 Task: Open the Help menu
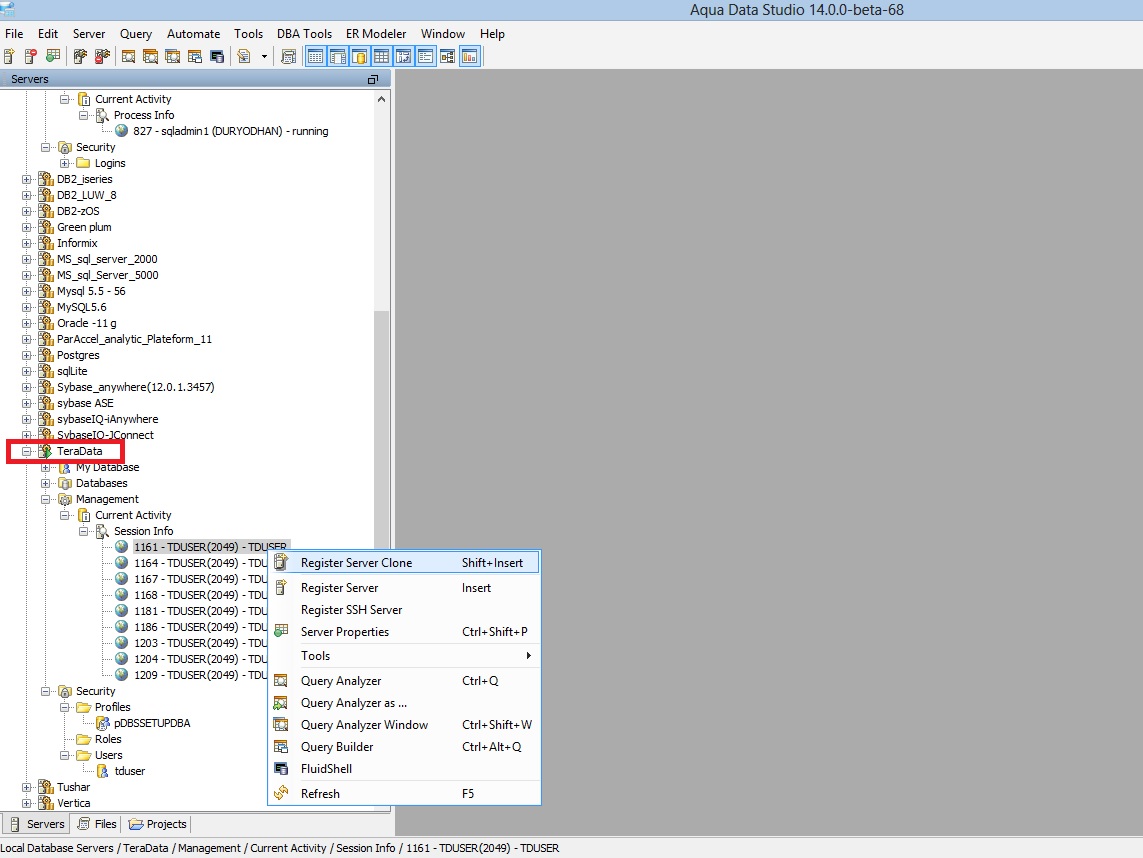click(492, 34)
